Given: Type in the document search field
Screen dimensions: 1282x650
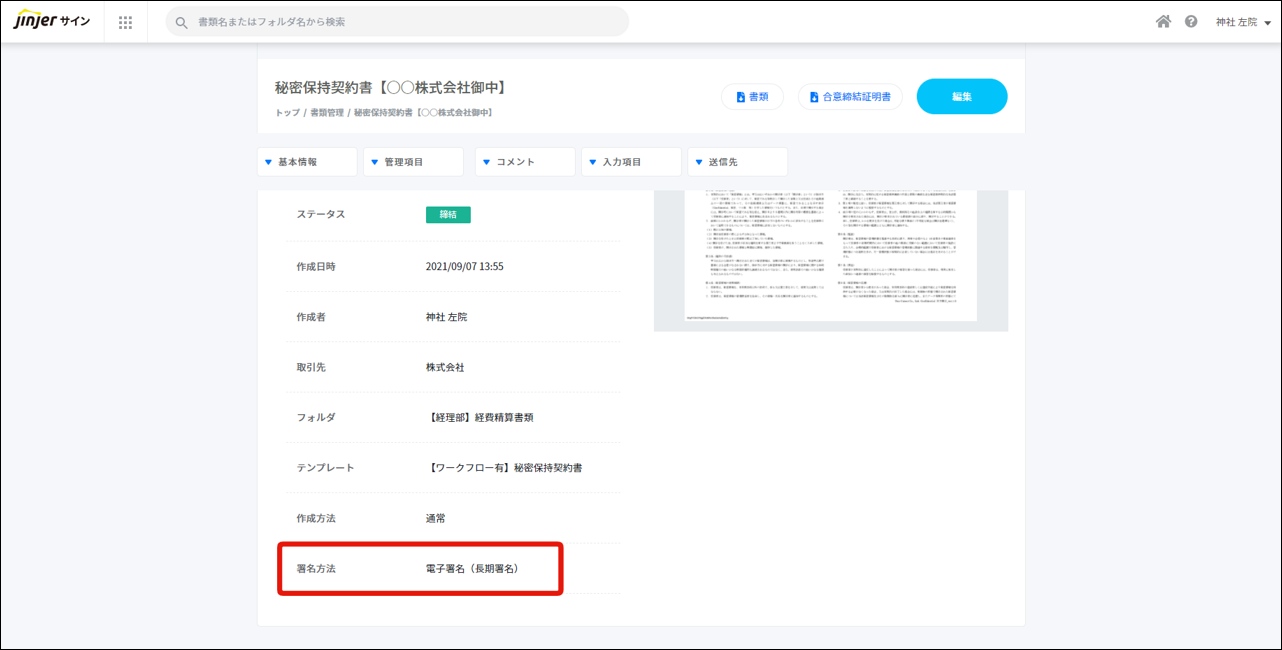Looking at the screenshot, I should coord(400,22).
